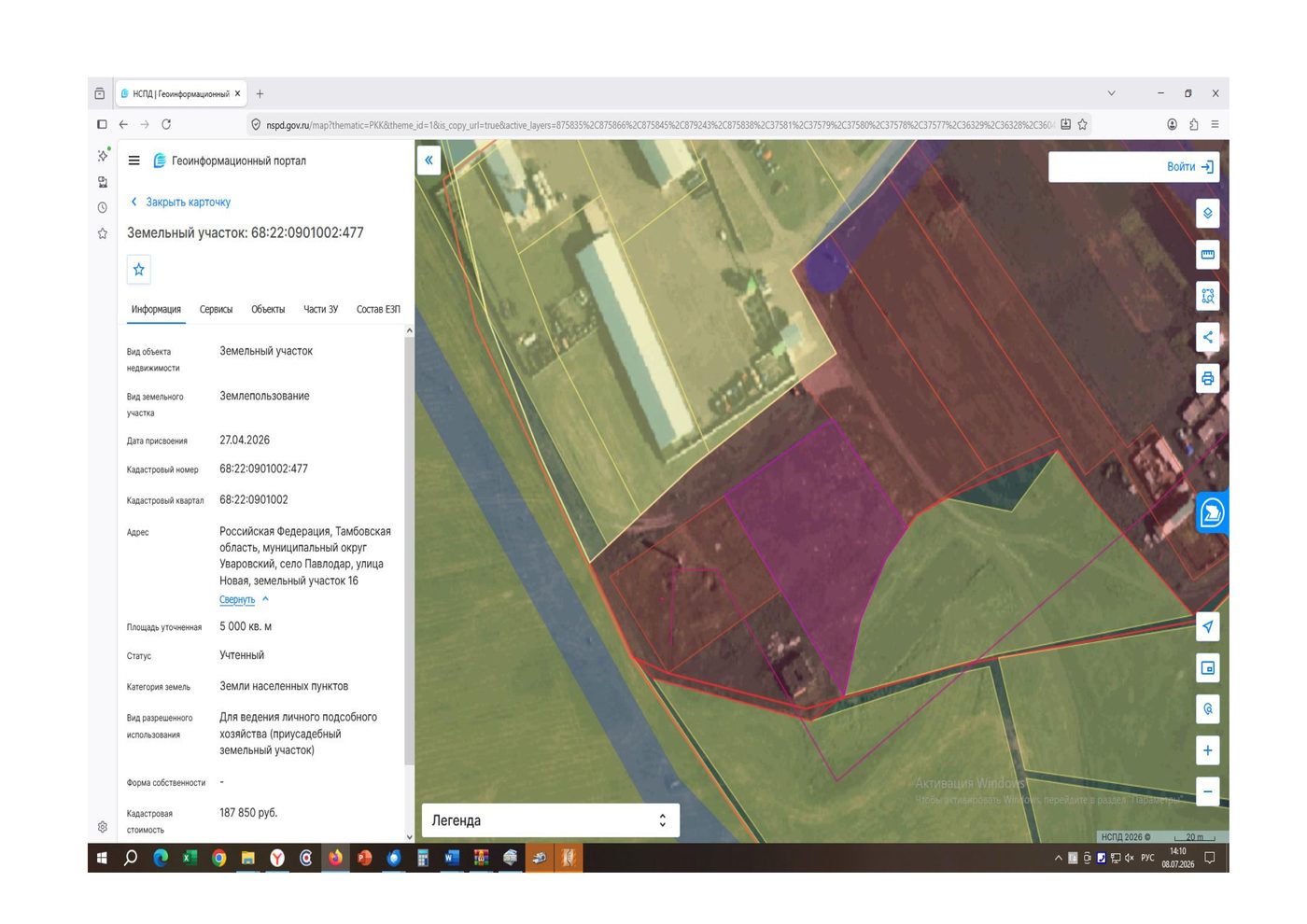Open the Части ЗУ tab
Viewport: 1307px width, 924px height.
coord(320,309)
